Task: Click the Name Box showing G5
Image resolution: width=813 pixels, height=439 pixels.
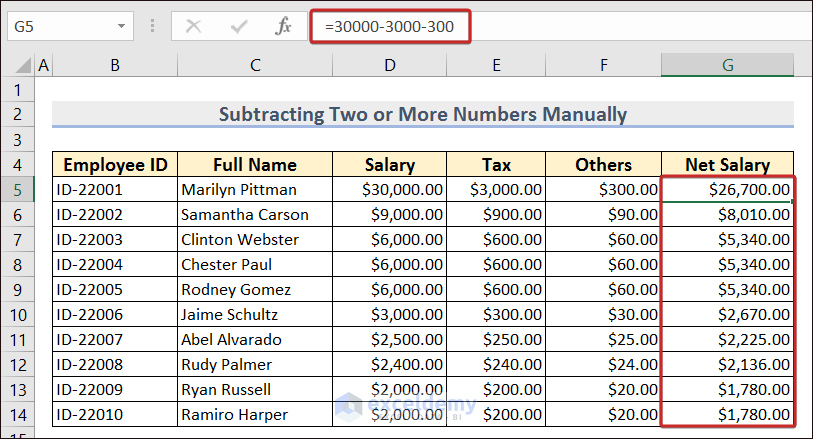Action: 58,27
